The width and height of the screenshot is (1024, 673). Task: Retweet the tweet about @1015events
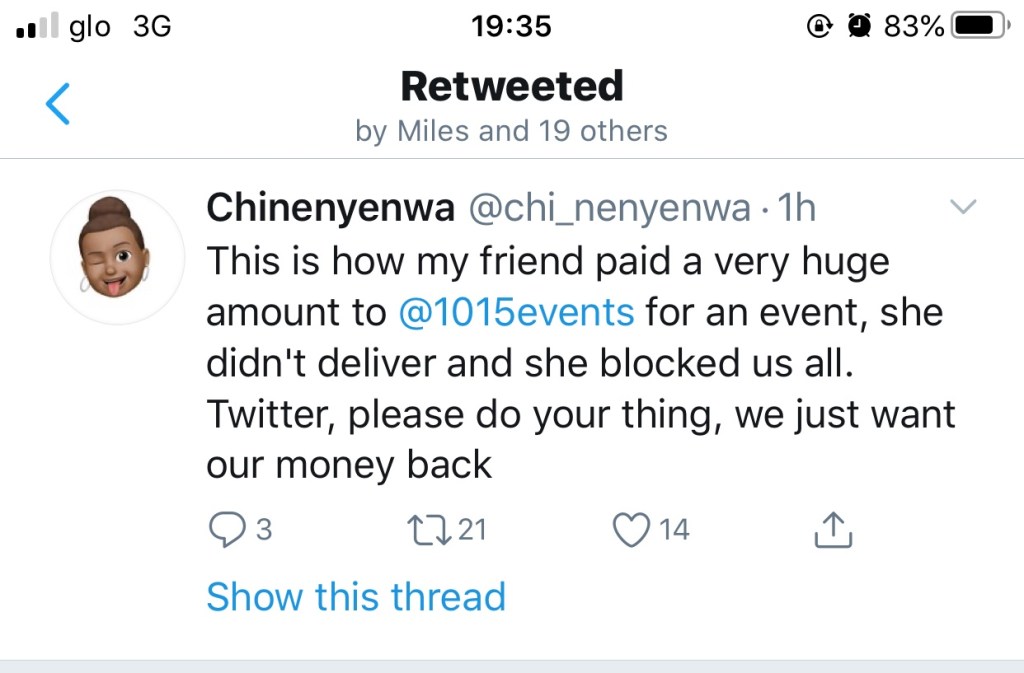[x=428, y=529]
